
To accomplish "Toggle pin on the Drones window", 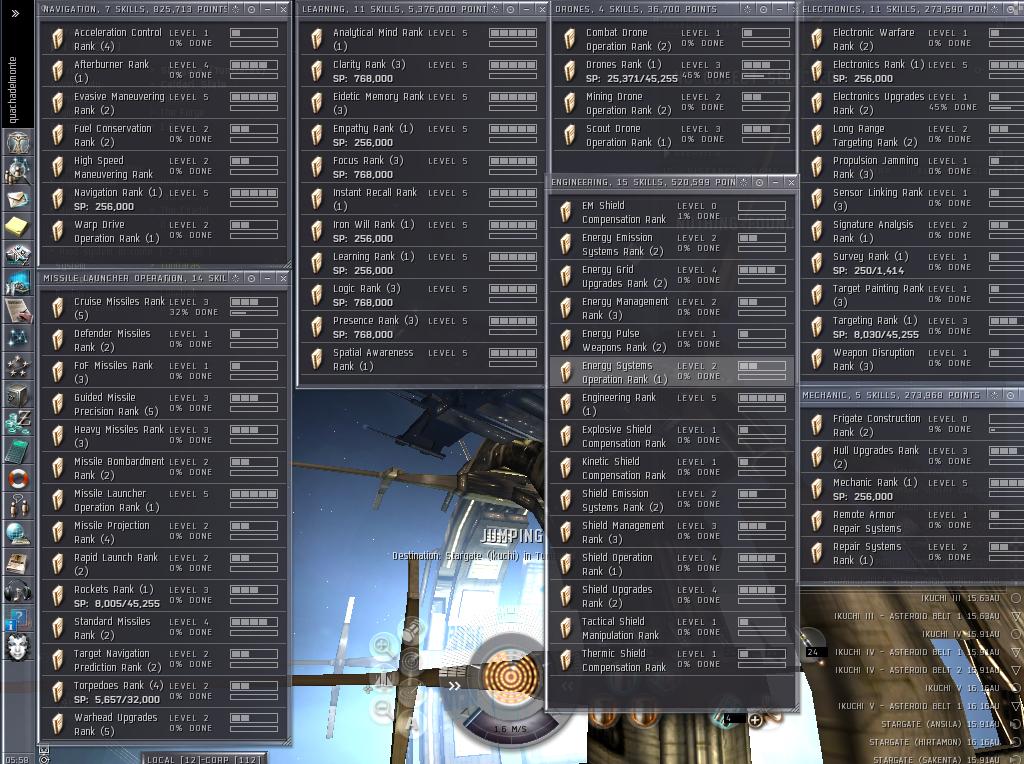I will pyautogui.click(x=748, y=9).
